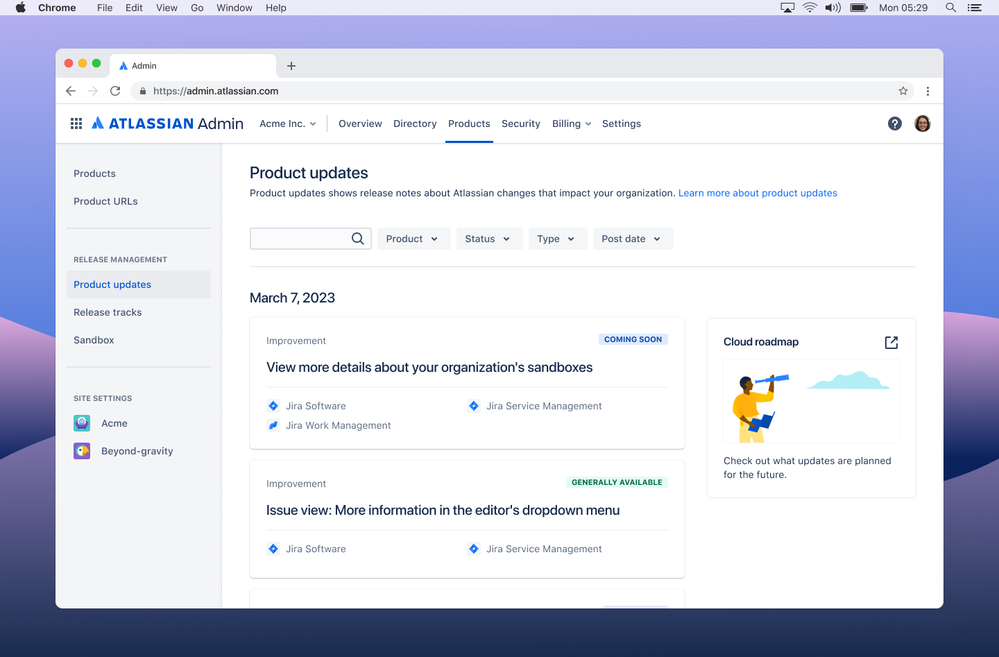The image size is (999, 657).
Task: Open Products in the sidebar
Action: (94, 173)
